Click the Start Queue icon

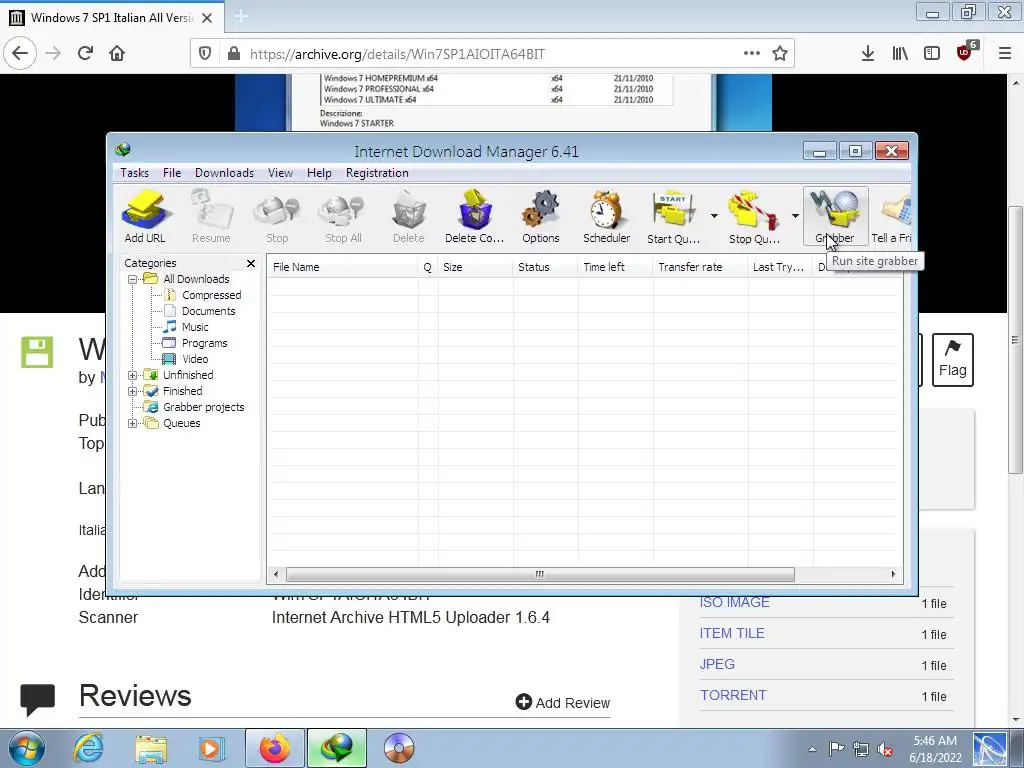point(673,216)
